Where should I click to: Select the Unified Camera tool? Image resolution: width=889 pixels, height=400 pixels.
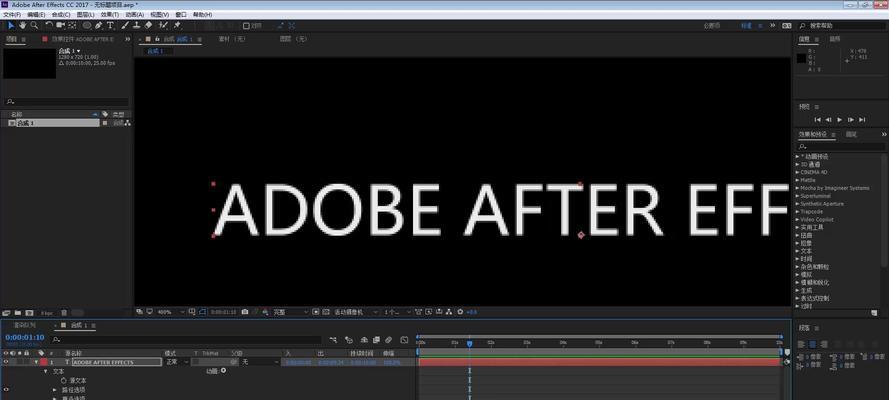tap(61, 25)
